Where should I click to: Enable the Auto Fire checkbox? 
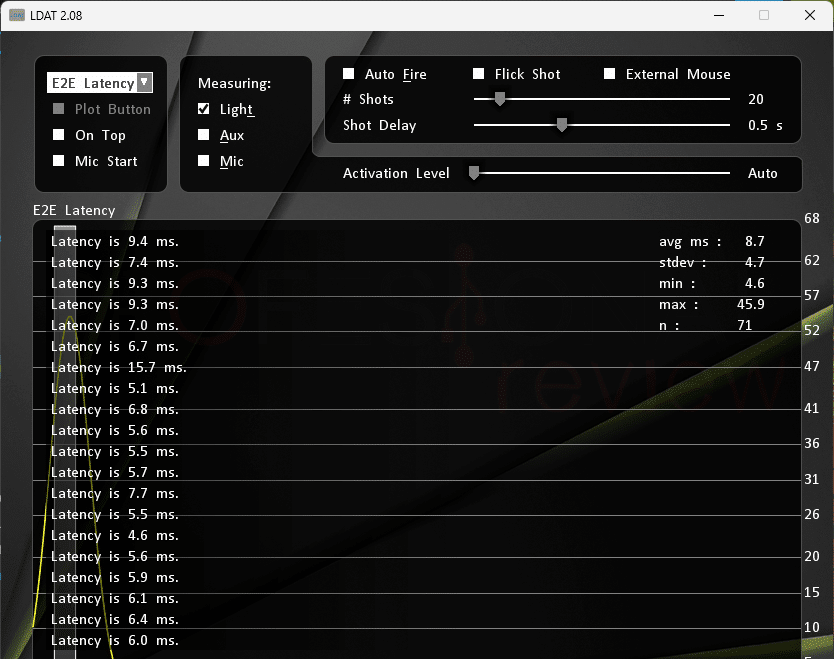pos(348,73)
